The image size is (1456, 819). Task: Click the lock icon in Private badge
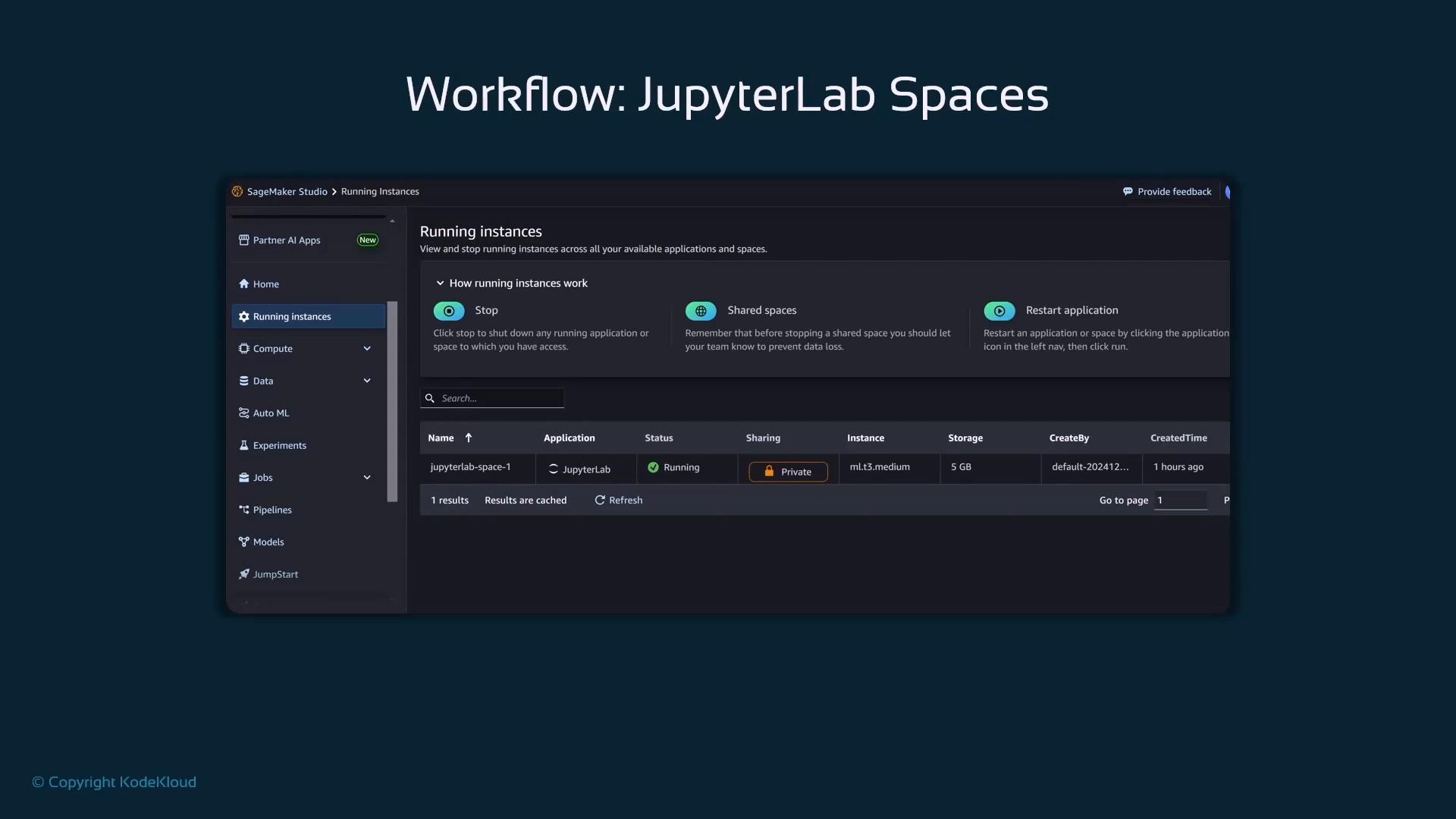coord(769,471)
